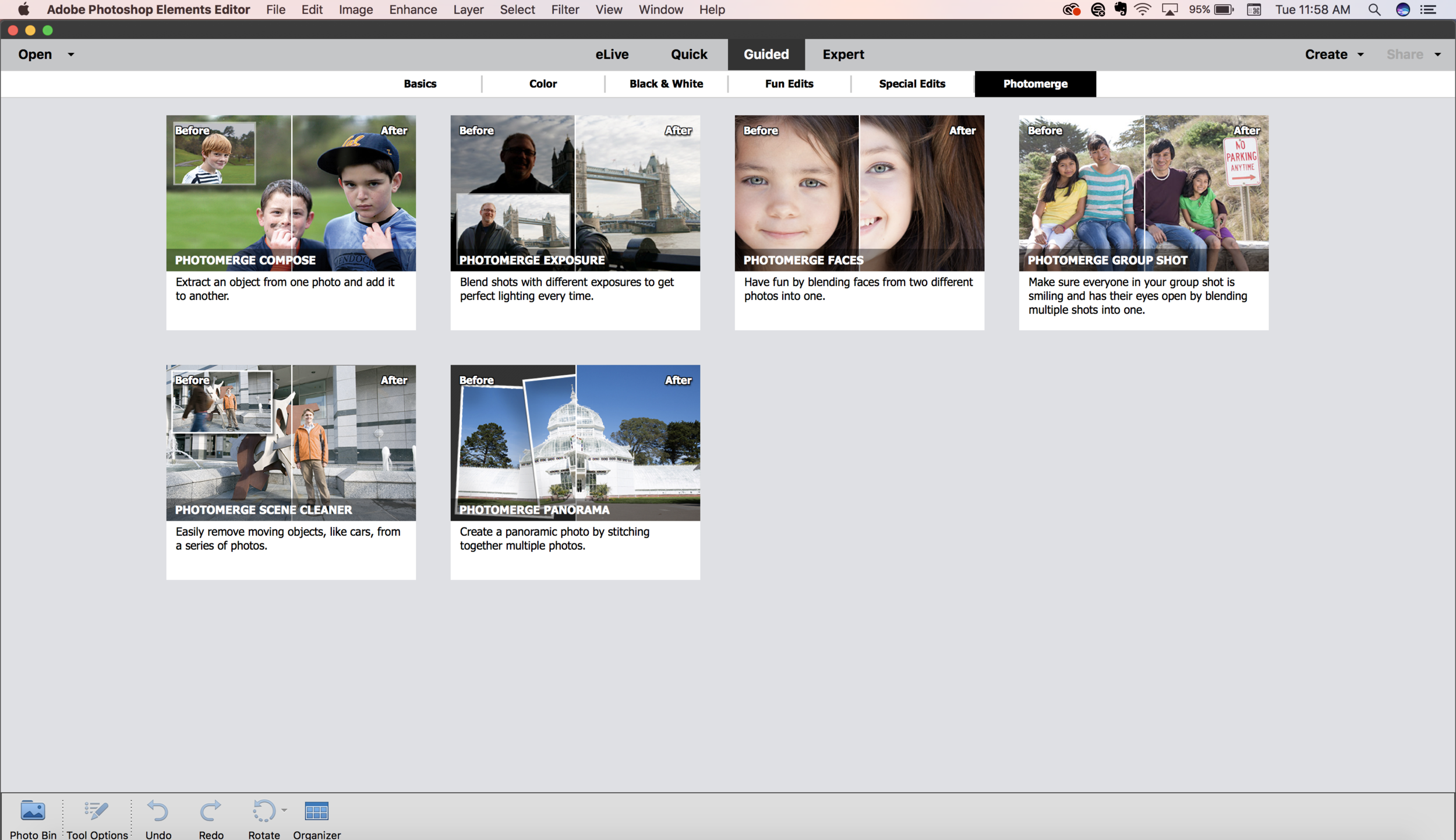The width and height of the screenshot is (1456, 840).
Task: Click 'Easily remove moving objects' description
Action: pos(288,539)
